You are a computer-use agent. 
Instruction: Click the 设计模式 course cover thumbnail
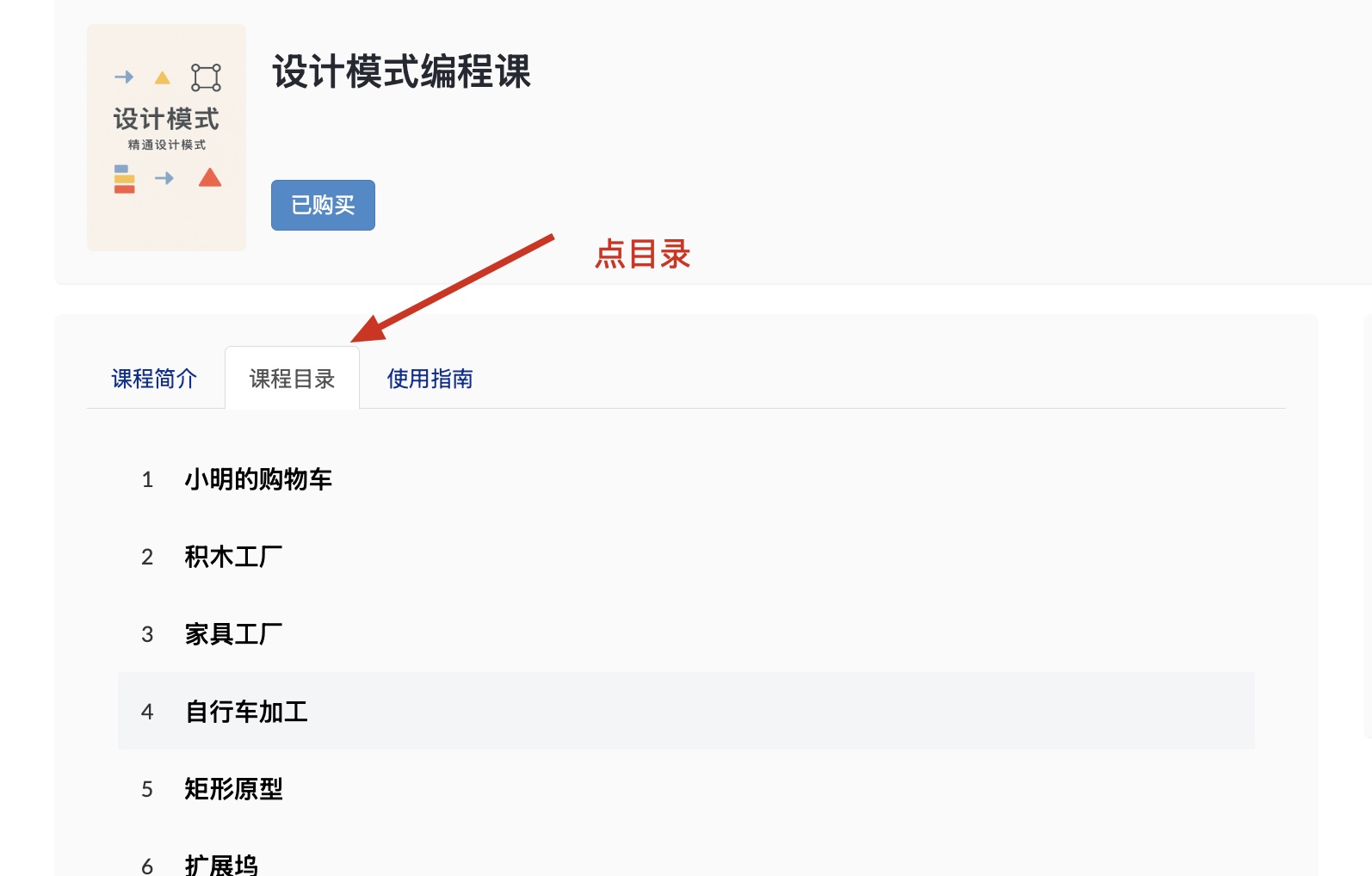[x=166, y=138]
